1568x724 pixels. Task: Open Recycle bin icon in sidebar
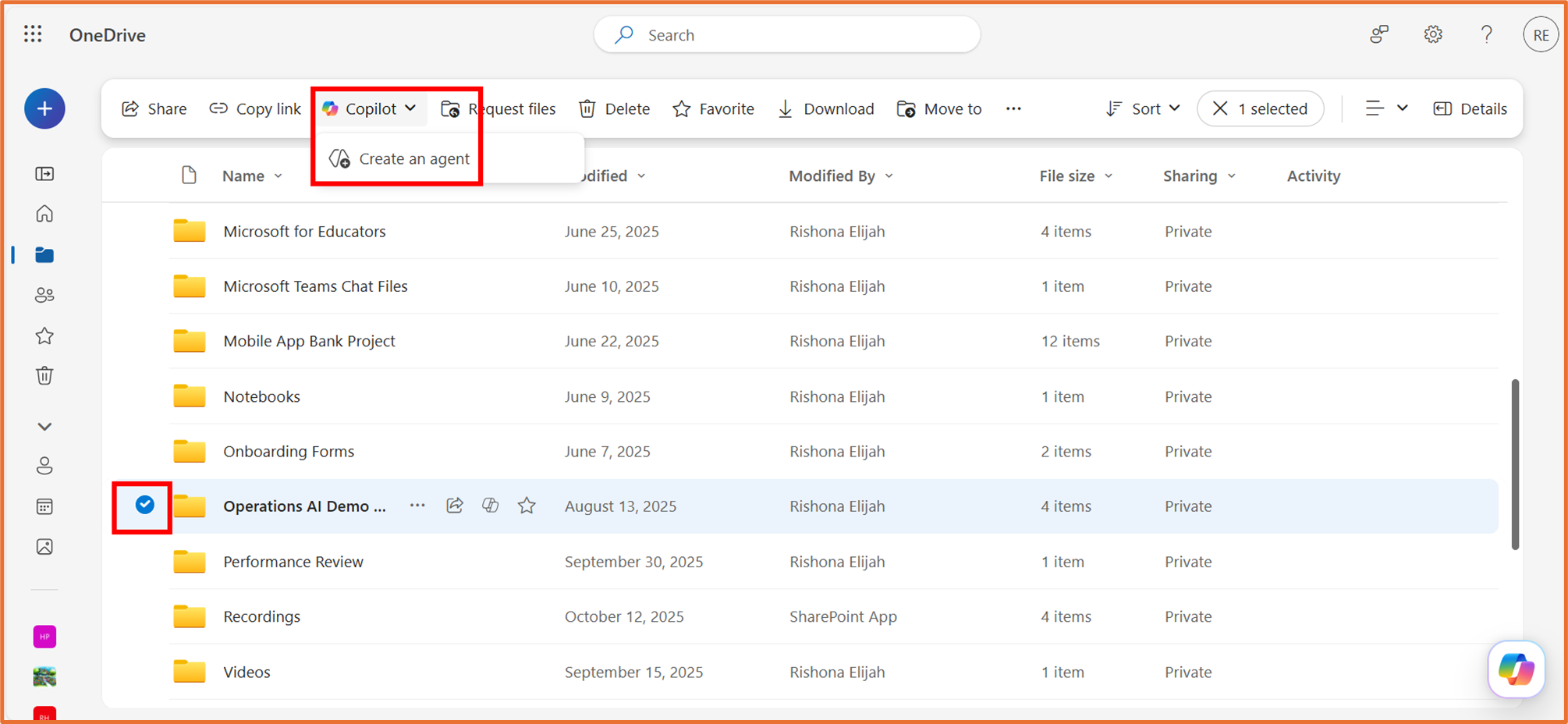[x=44, y=376]
